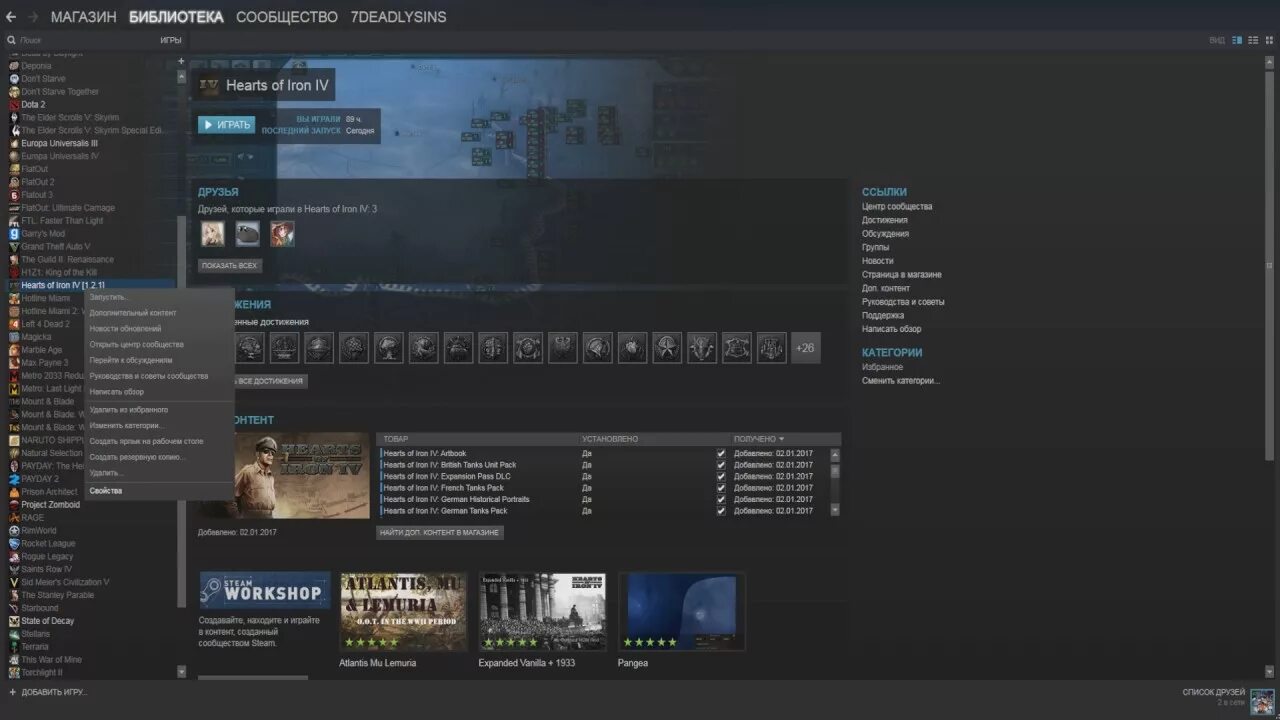This screenshot has height=720, width=1280.
Task: Click DLC table scrollbar thumb
Action: (x=835, y=470)
